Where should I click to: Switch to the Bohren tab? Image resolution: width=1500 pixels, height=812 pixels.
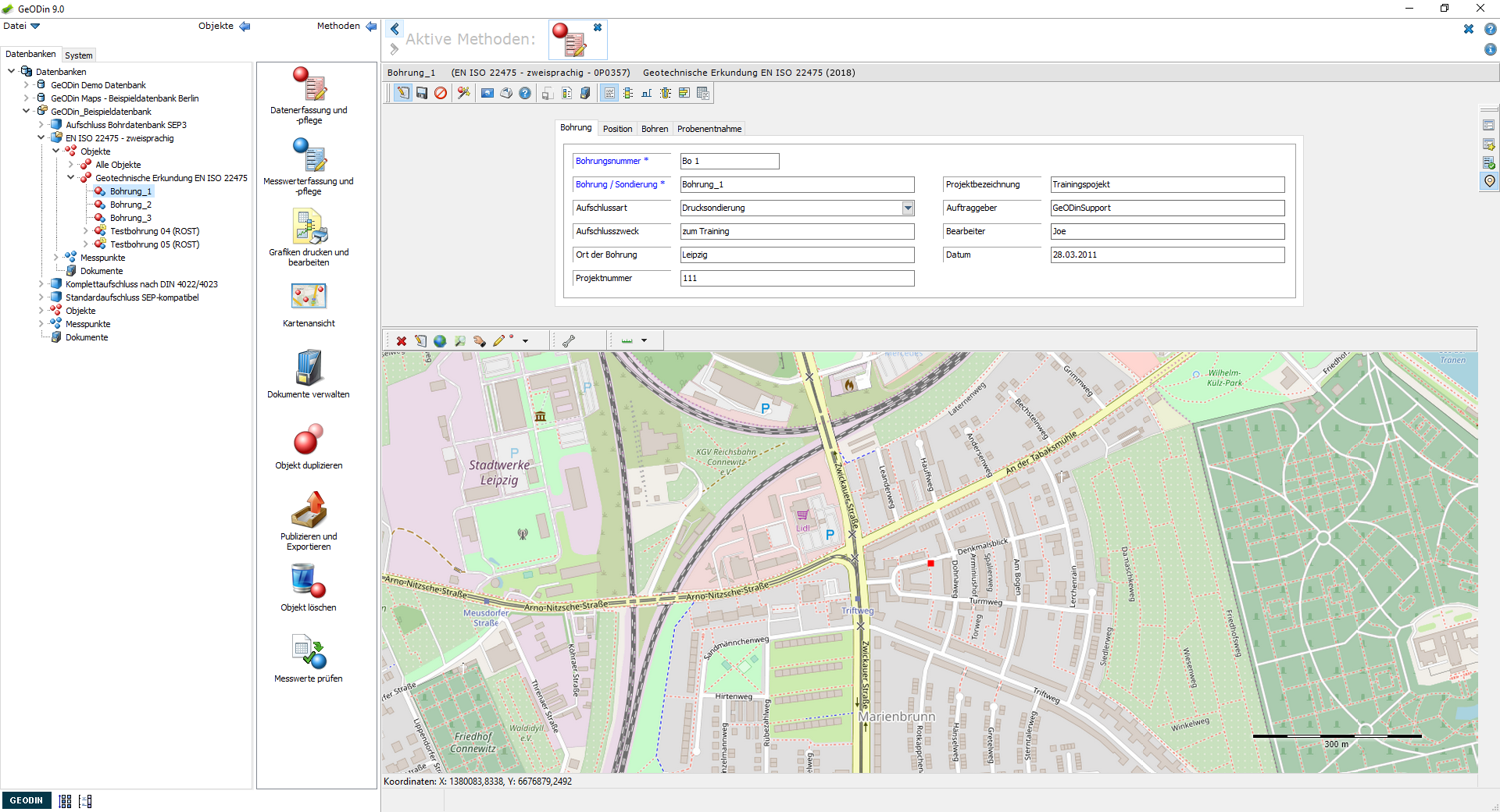655,129
